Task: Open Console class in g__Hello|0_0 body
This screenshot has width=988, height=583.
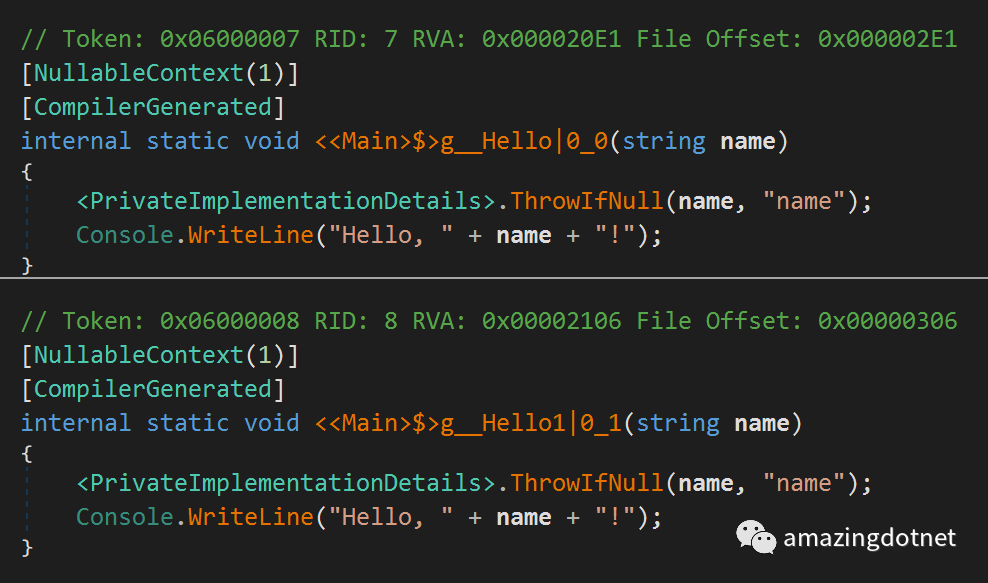Action: [125, 236]
